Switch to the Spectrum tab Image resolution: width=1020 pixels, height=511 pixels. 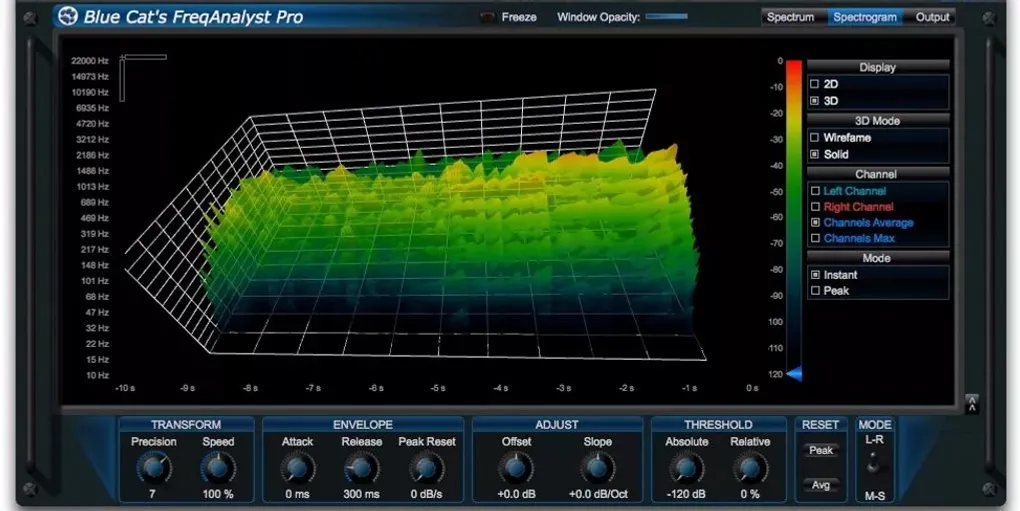[x=790, y=17]
